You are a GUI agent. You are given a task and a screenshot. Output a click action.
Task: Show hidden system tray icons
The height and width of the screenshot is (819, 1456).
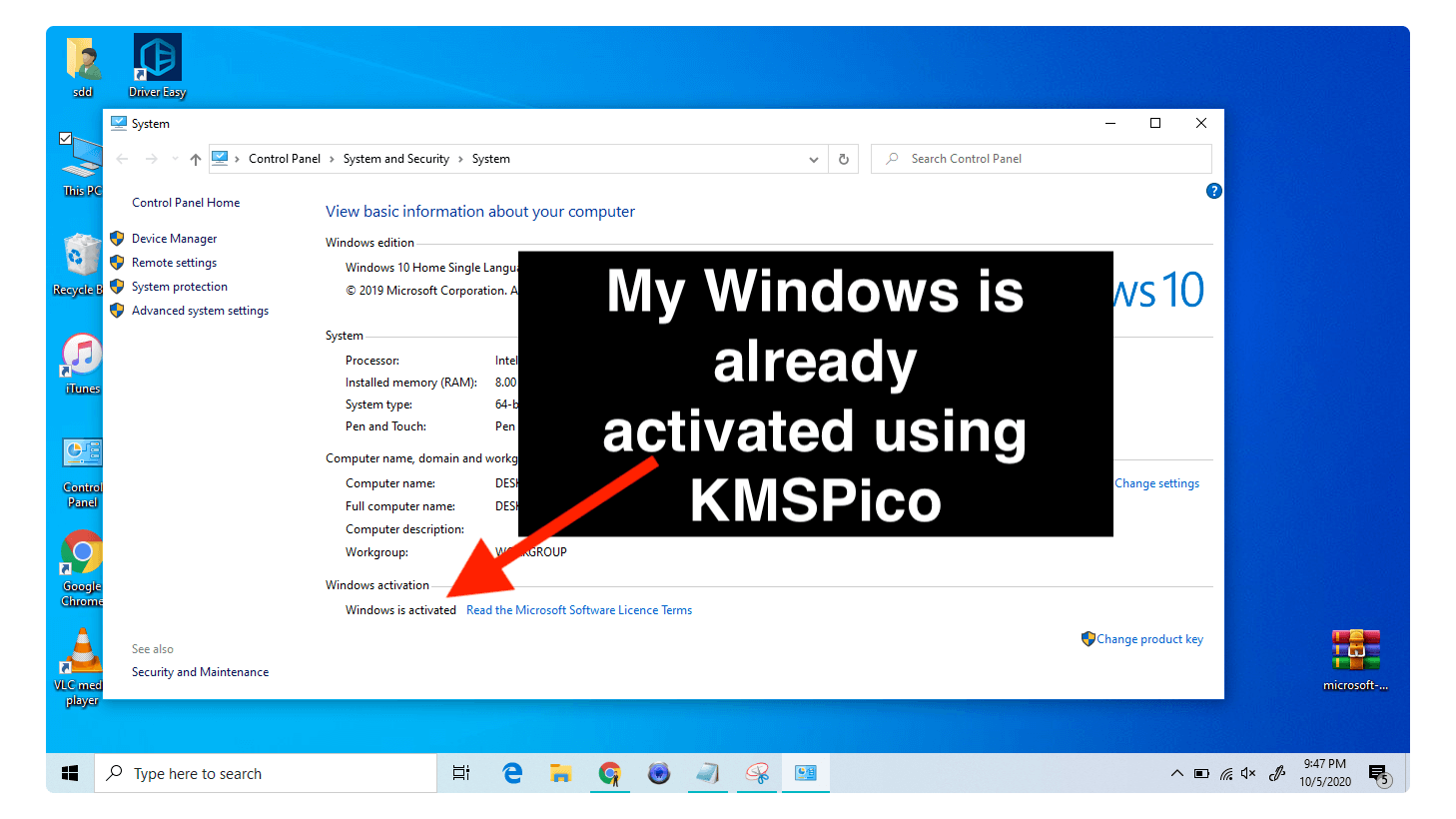pos(1176,773)
